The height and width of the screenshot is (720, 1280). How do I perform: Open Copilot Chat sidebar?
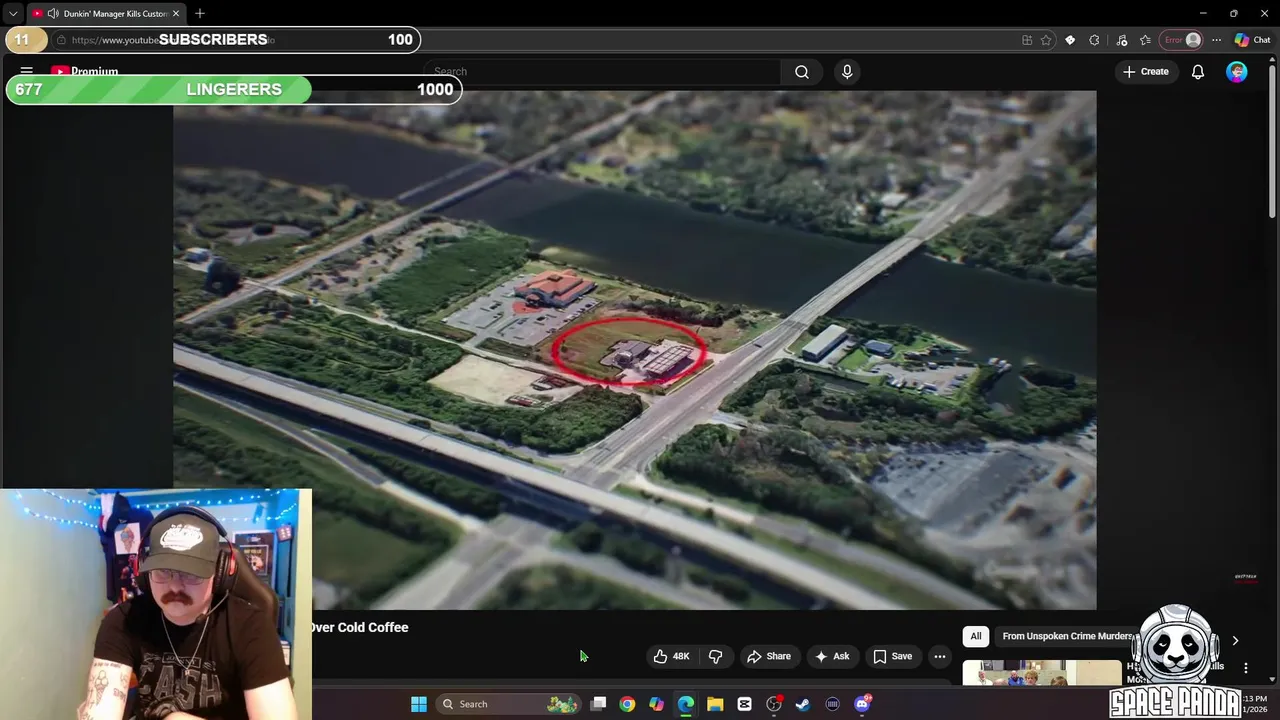point(1252,40)
